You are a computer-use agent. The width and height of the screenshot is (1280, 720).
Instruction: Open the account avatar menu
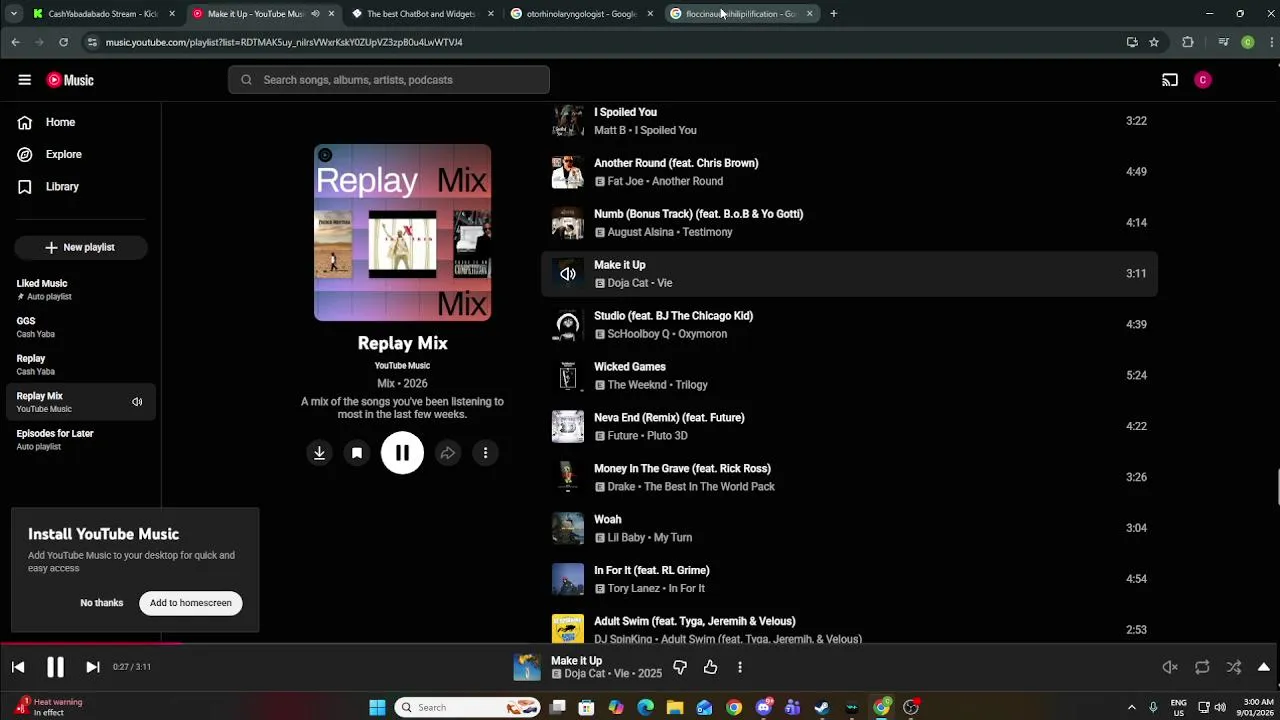click(1203, 80)
